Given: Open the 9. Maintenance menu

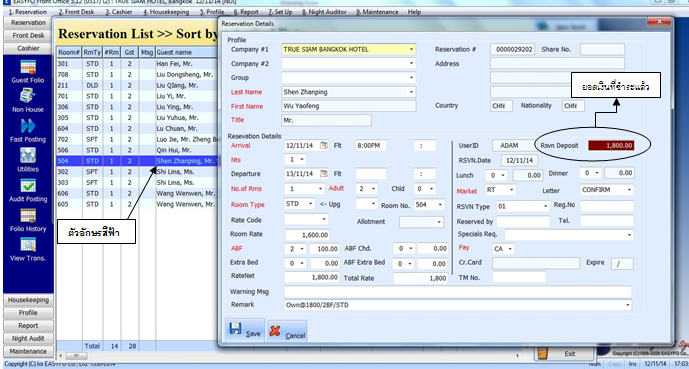Looking at the screenshot, I should (377, 12).
